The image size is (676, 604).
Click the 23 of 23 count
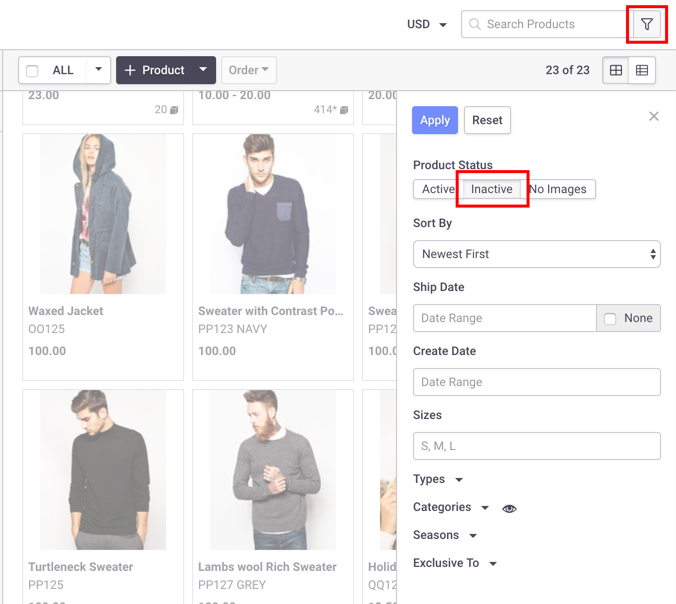[567, 70]
